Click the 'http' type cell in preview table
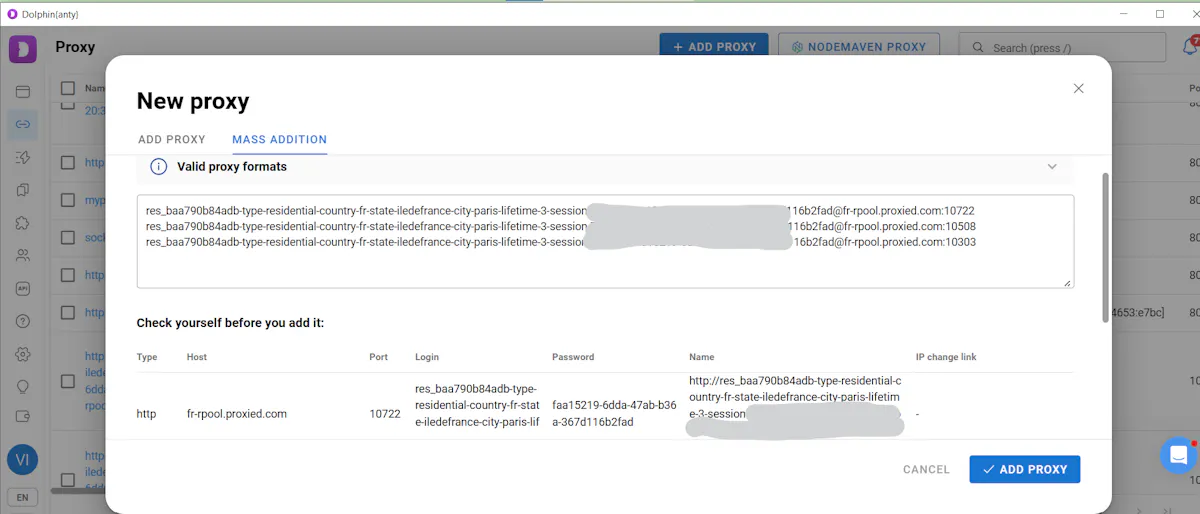 146,414
